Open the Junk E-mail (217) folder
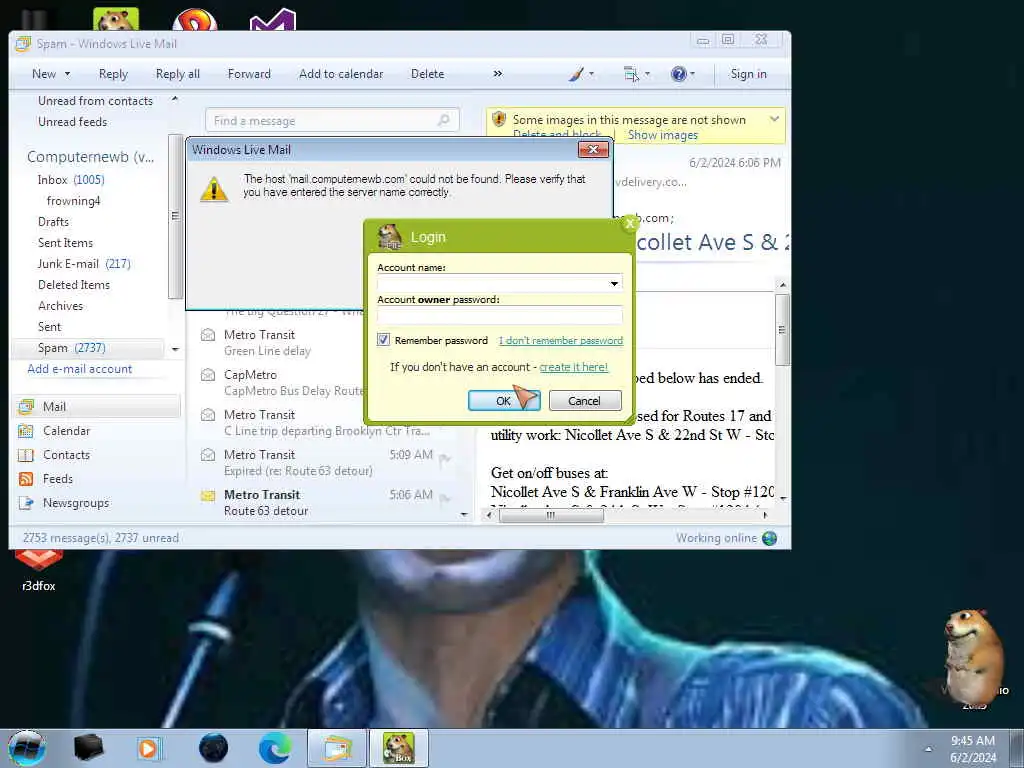 [x=84, y=263]
